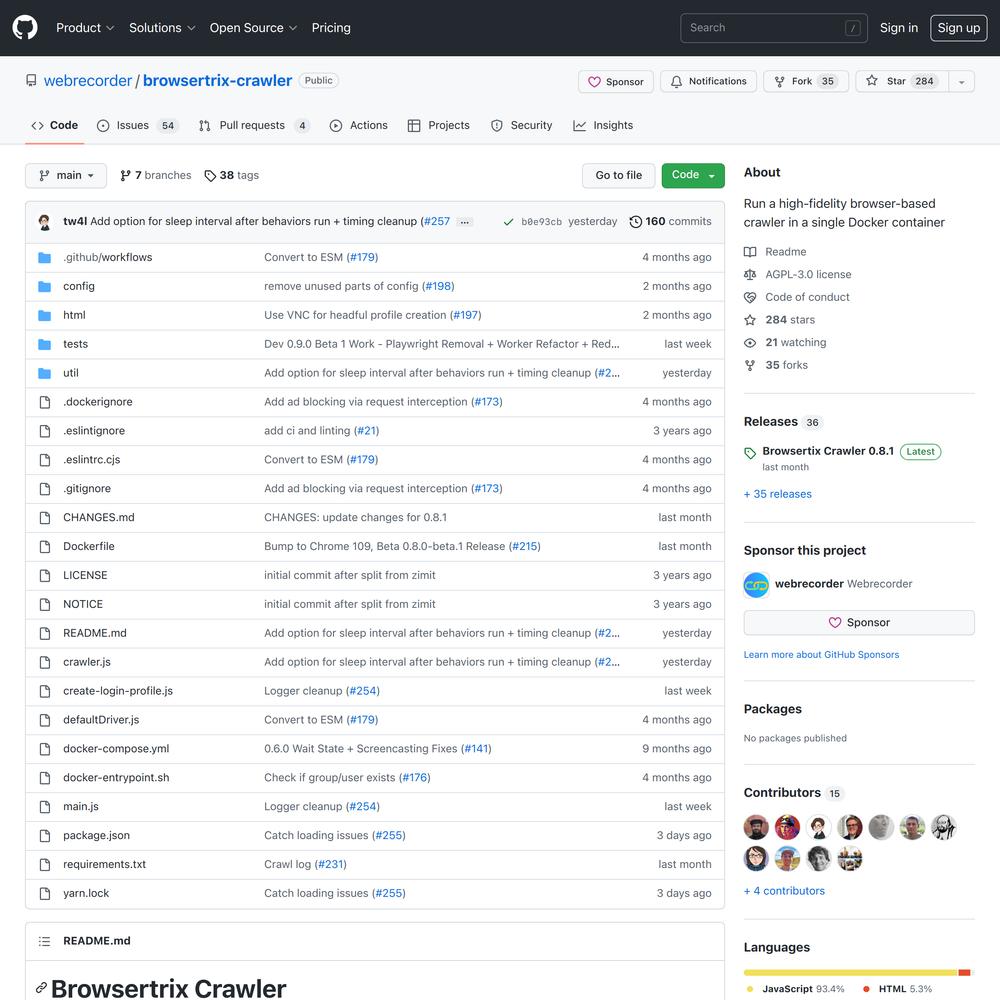Screen dimensions: 1000x1000
Task: Open the Product dropdown menu
Action: [85, 27]
